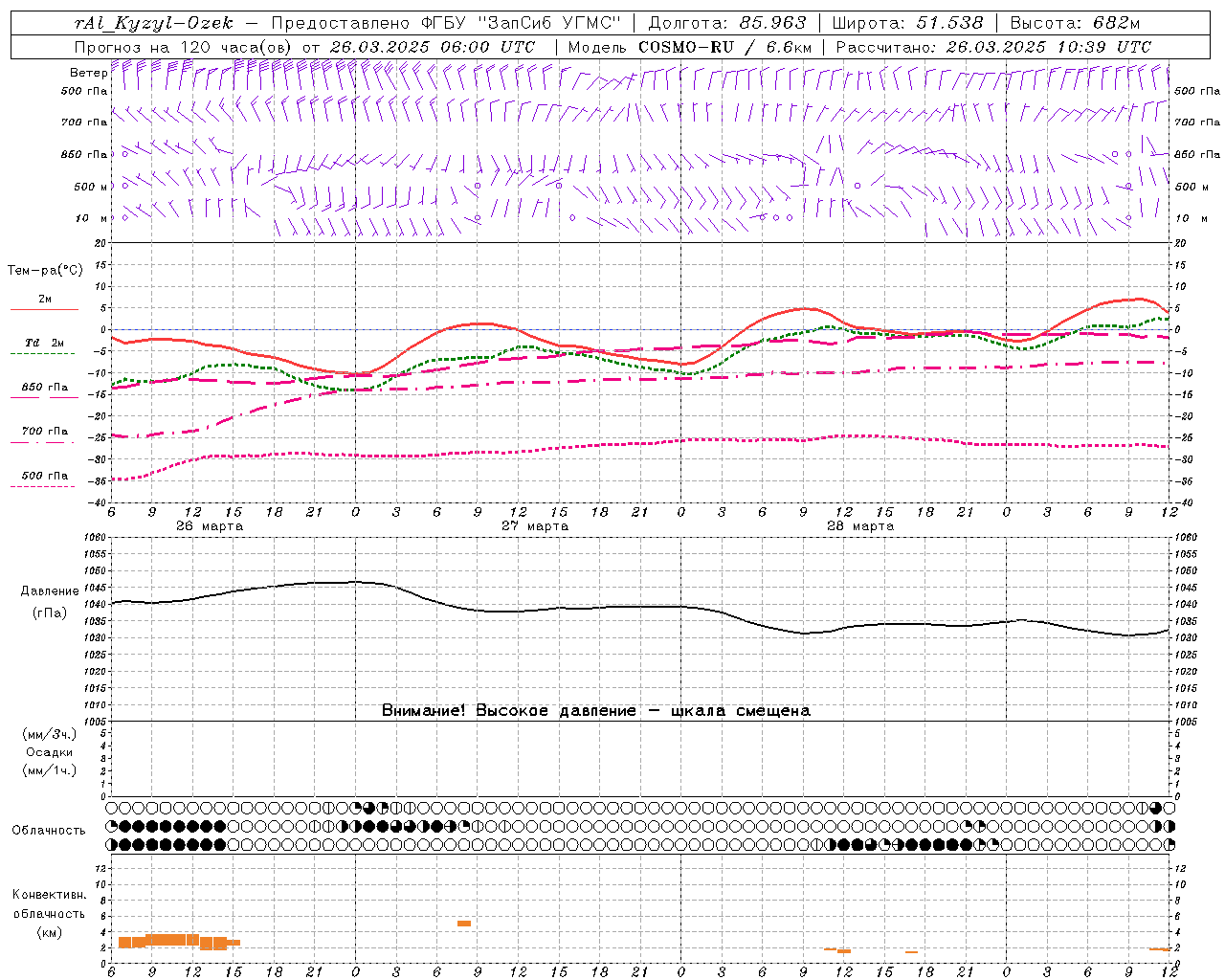The width and height of the screenshot is (1225, 980).
Task: Click the 850 гПа temperature legend entry
Action: pyautogui.click(x=45, y=388)
